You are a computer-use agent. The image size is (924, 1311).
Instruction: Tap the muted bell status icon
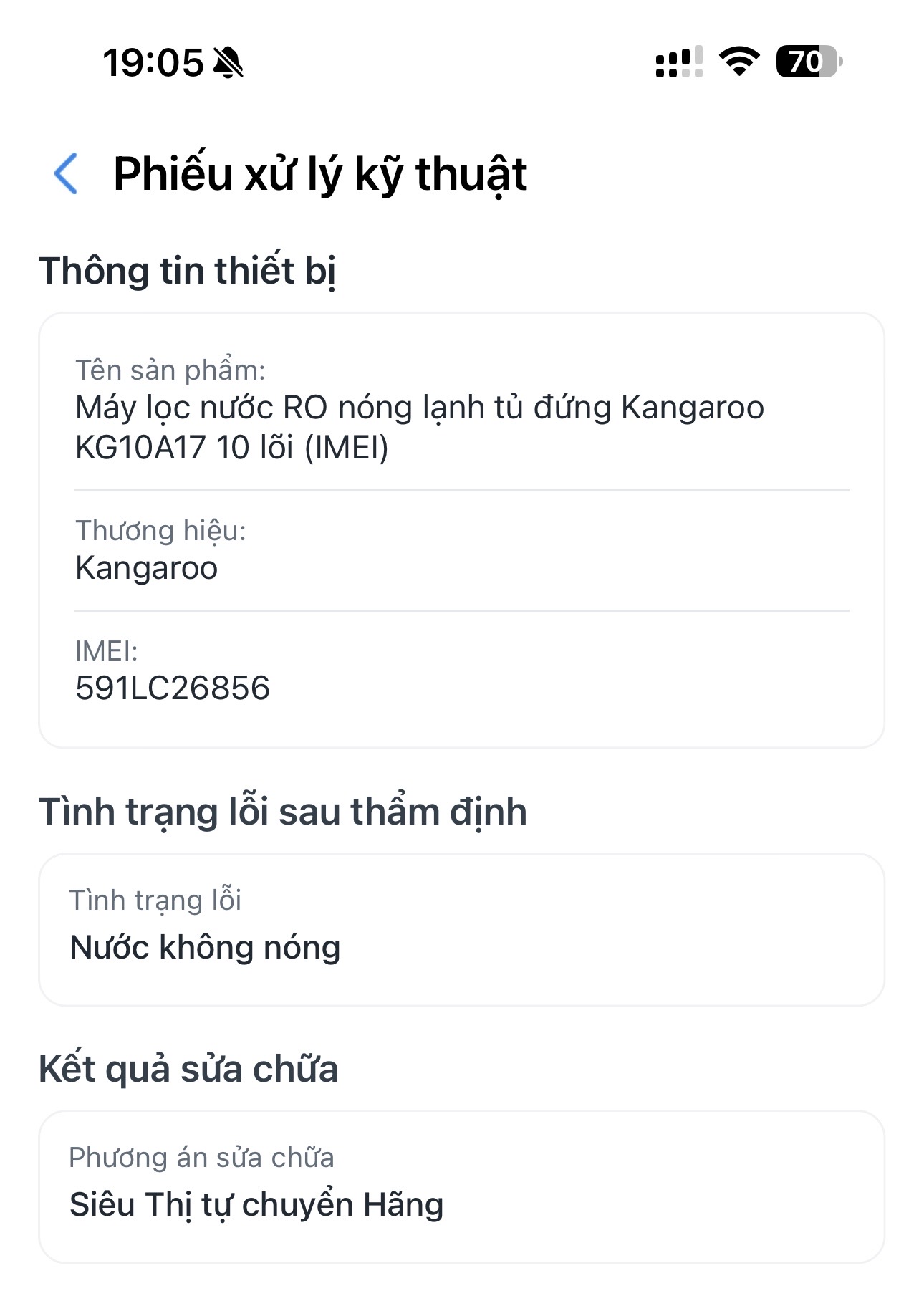click(x=229, y=62)
